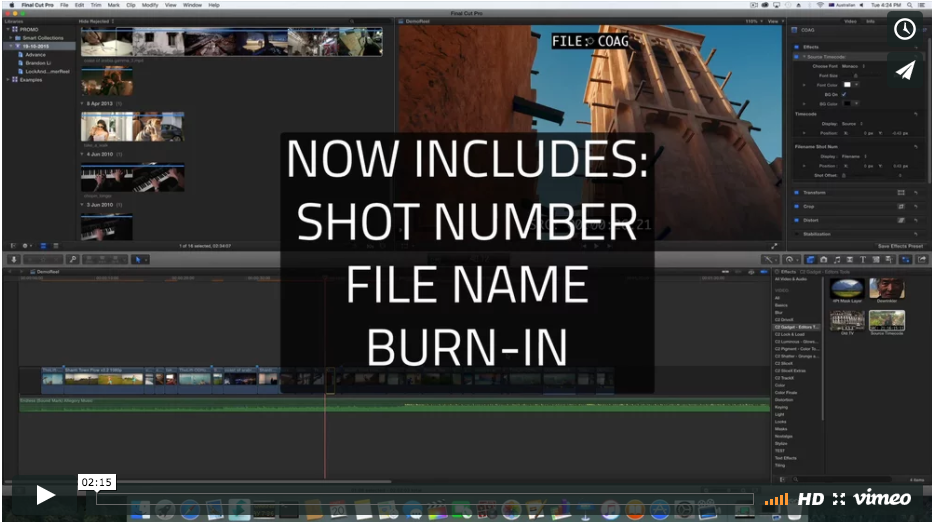Adjust the Vimeo volume bars
Viewport: 932px width, 522px height.
click(x=776, y=499)
